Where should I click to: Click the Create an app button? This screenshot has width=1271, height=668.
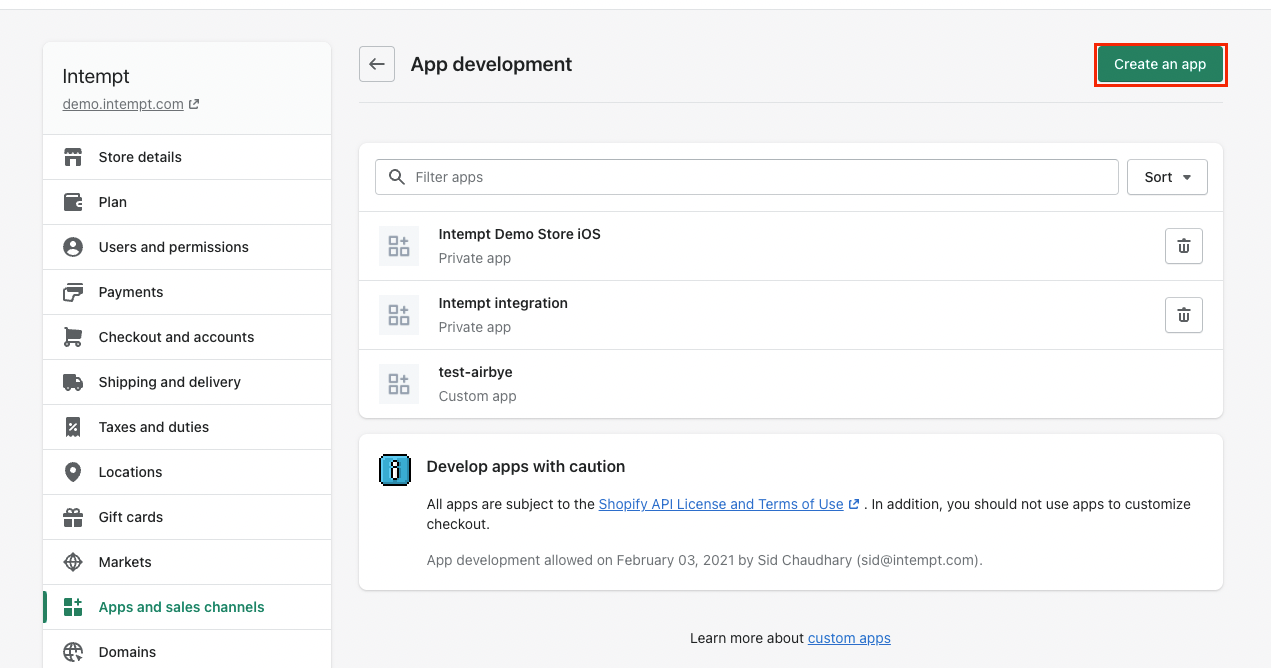tap(1160, 64)
